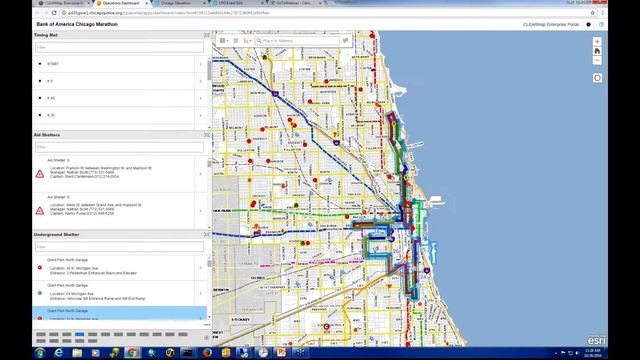Image resolution: width=640 pixels, height=360 pixels.
Task: Expand the second timing mat row arrow
Action: point(200,81)
